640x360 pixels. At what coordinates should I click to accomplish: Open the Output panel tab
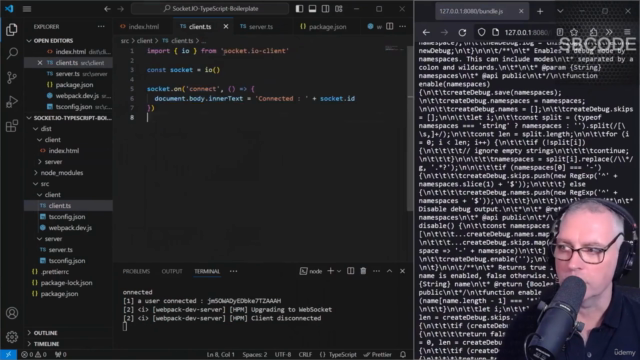tap(172, 271)
